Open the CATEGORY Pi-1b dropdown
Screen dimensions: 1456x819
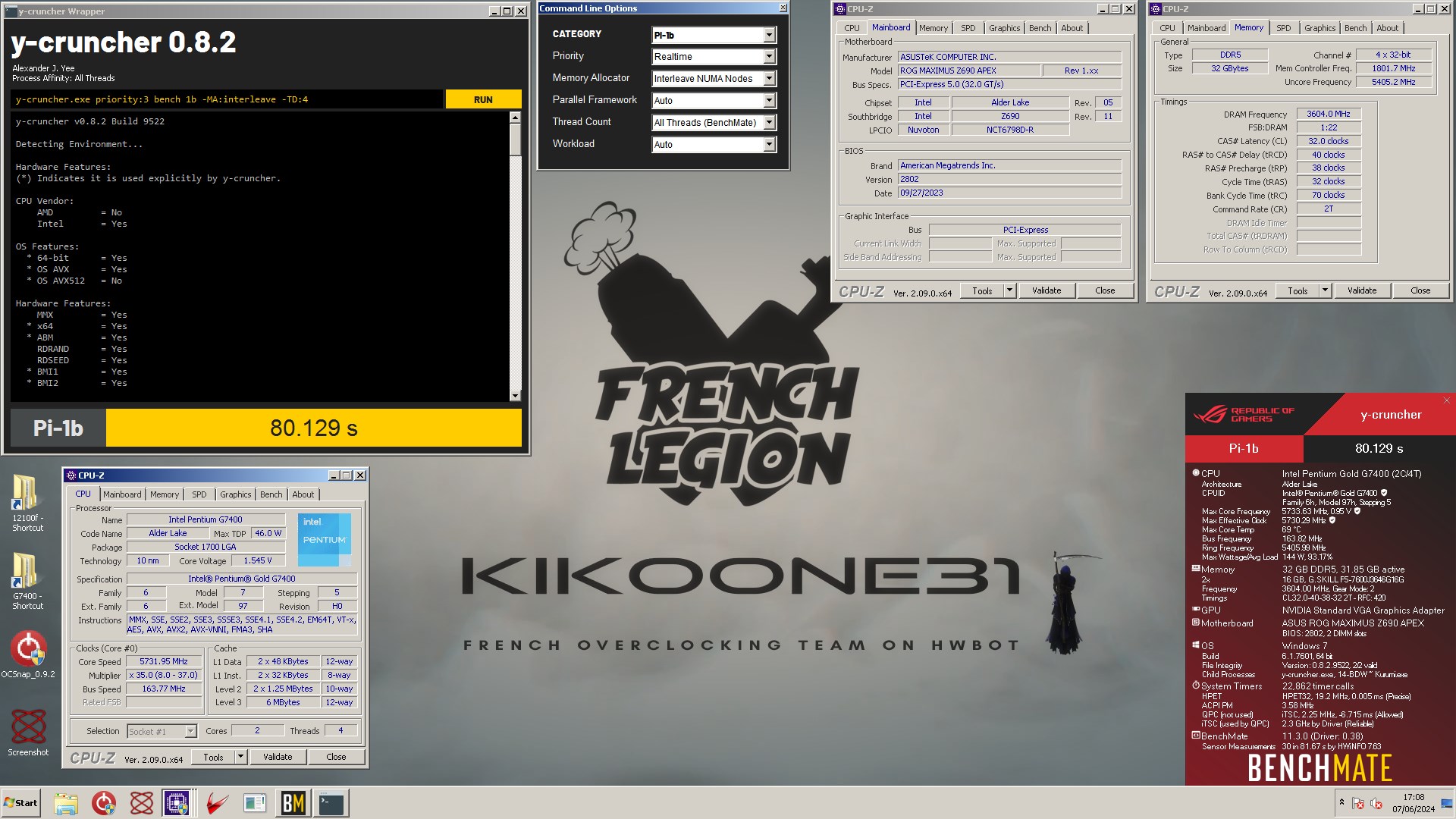[769, 35]
